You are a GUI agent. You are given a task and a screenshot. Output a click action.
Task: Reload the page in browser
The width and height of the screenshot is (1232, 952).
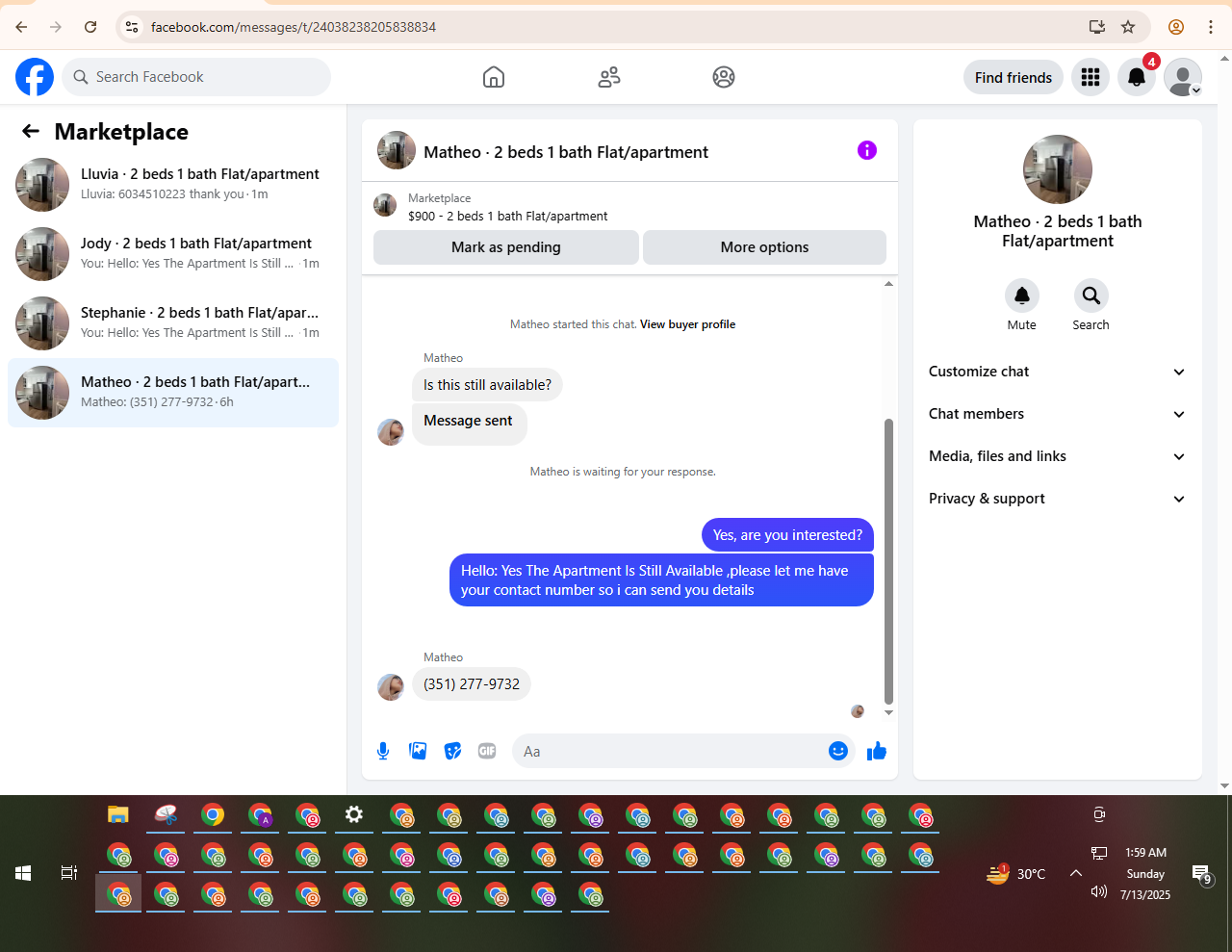(90, 27)
